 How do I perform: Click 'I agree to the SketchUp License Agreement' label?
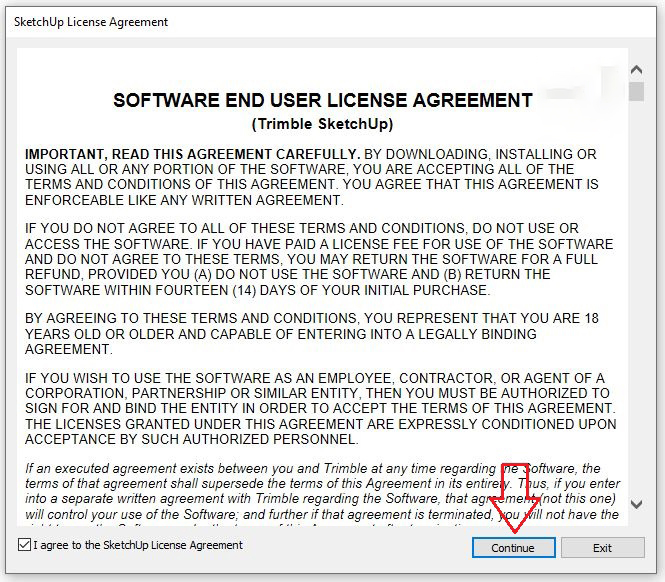[138, 545]
